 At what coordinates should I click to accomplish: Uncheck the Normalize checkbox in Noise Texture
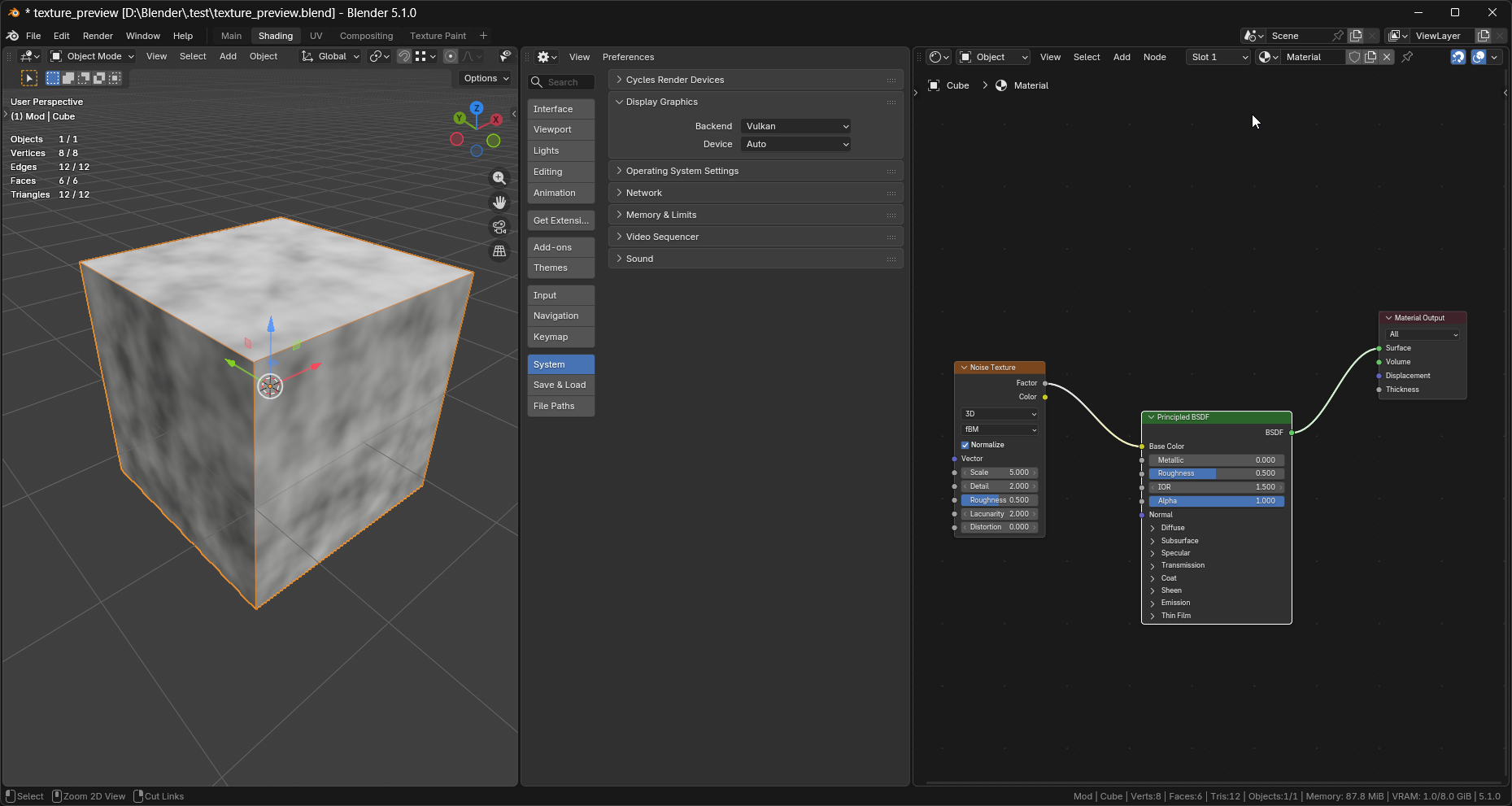(x=965, y=445)
